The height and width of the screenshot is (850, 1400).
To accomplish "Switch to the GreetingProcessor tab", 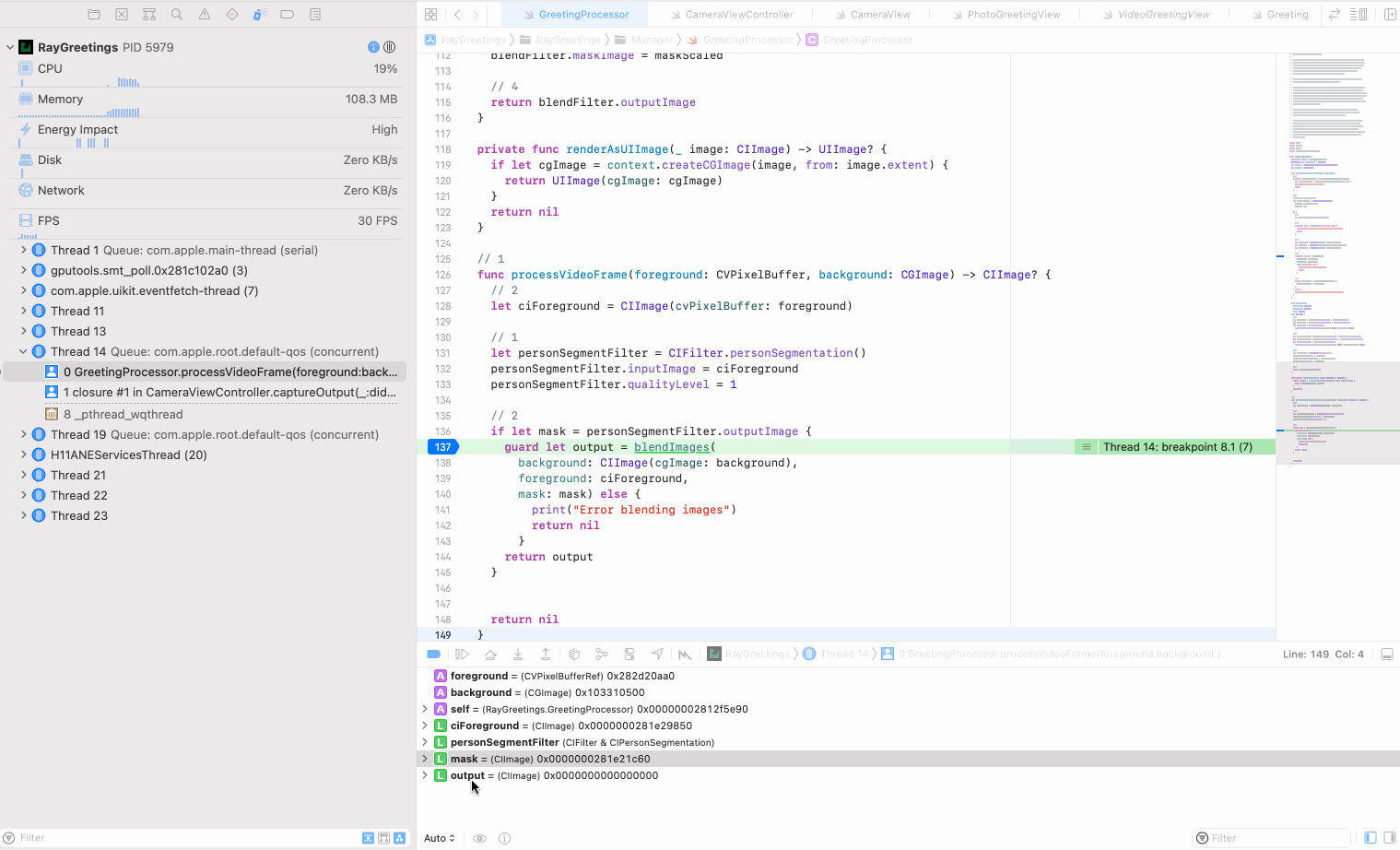I will tap(576, 15).
